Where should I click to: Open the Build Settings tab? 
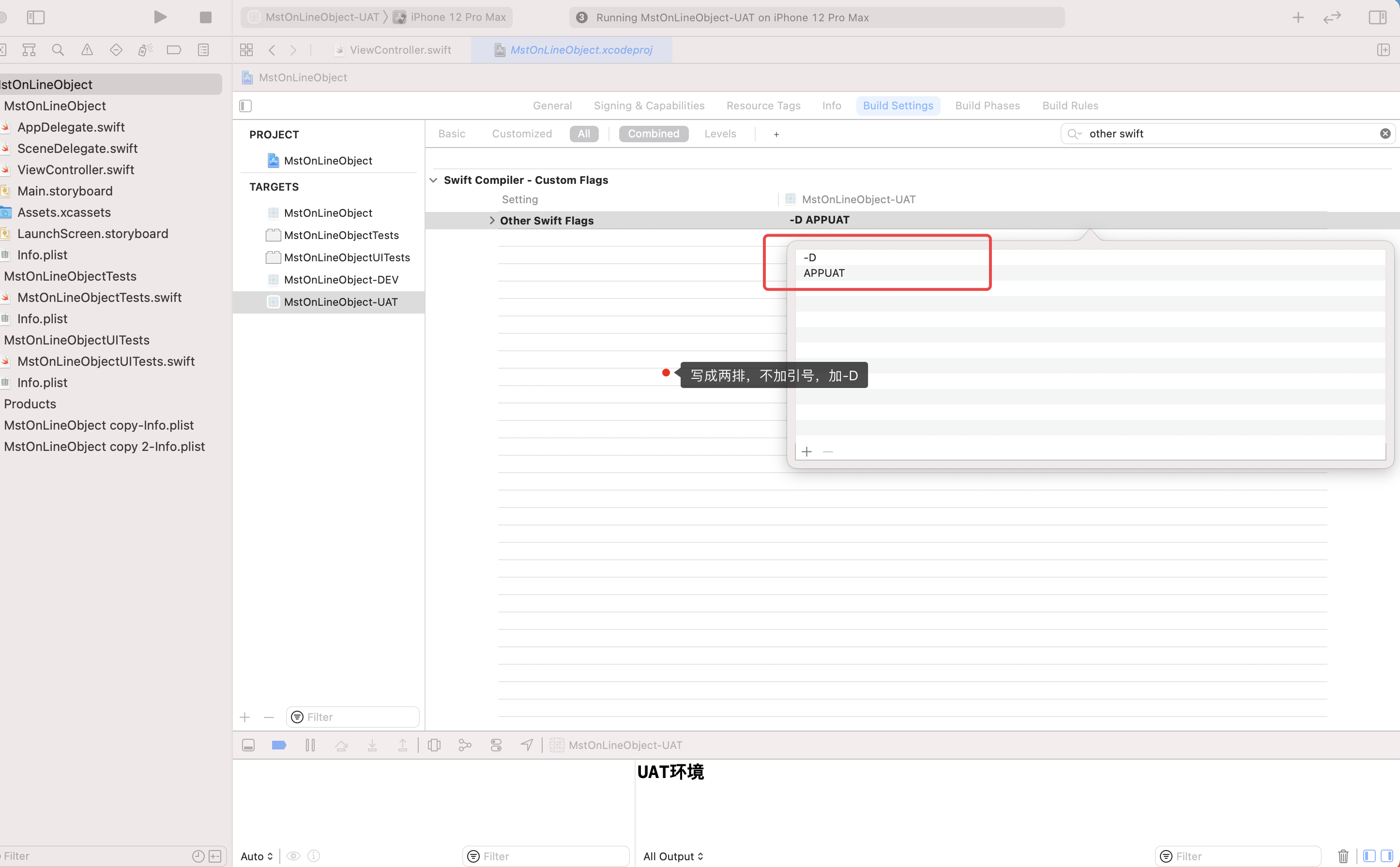click(898, 105)
